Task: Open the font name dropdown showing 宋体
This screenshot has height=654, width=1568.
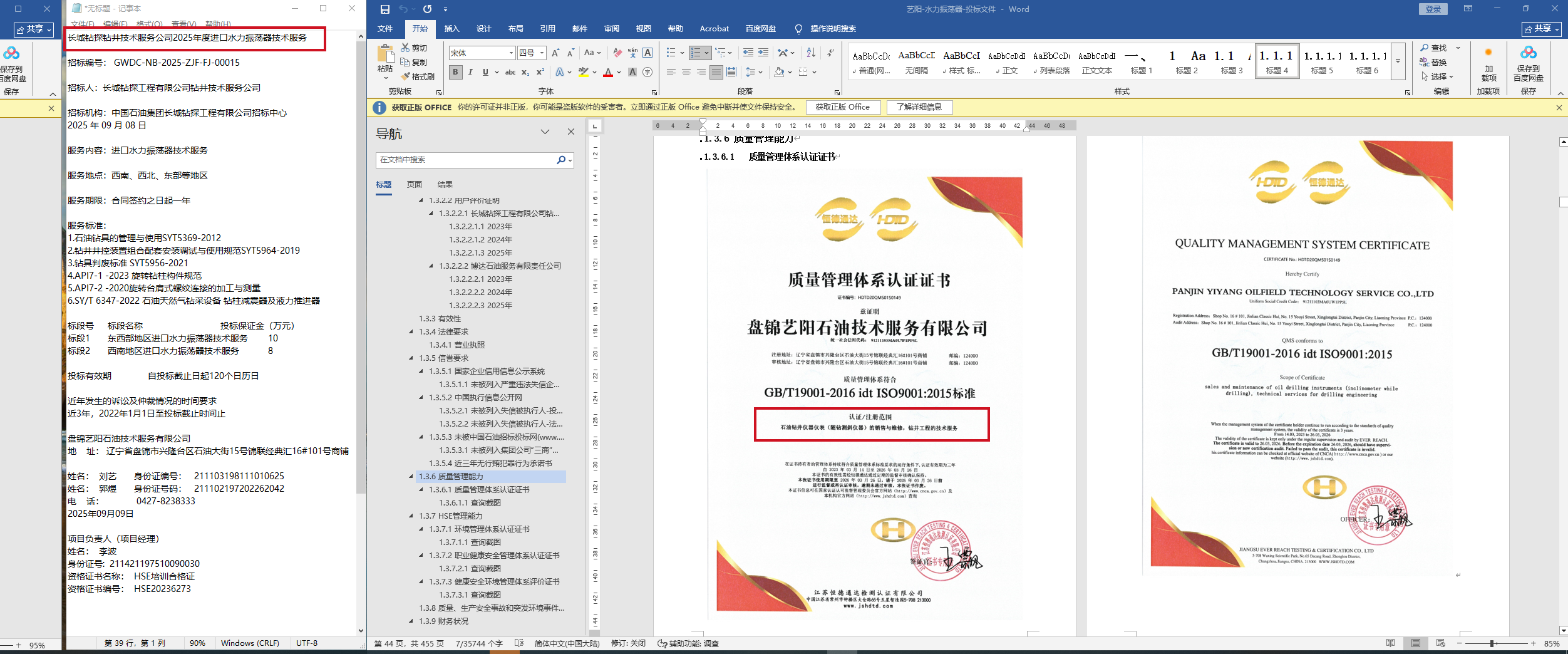Action: click(x=512, y=53)
